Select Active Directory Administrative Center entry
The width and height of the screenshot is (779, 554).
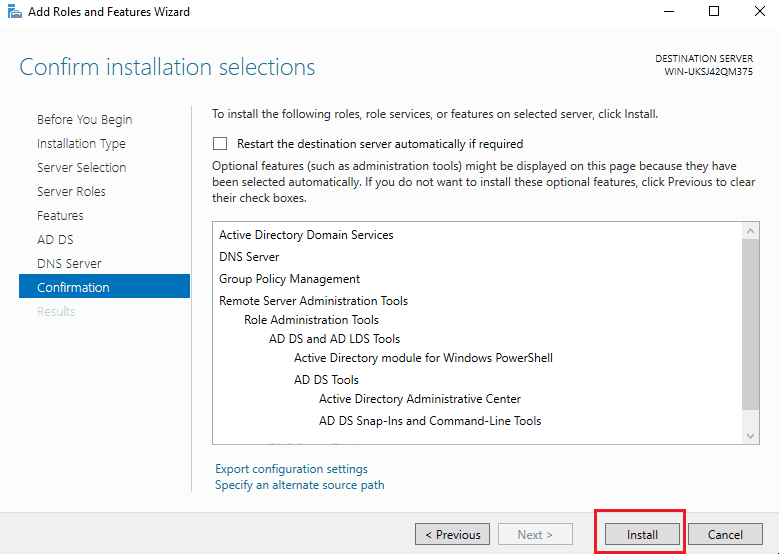[x=420, y=399]
